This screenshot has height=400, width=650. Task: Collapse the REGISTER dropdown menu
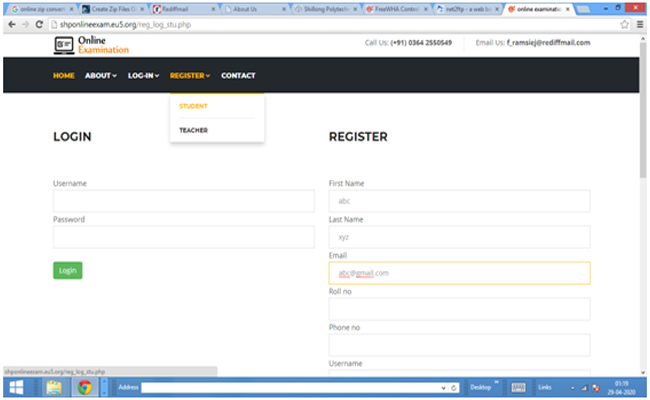[189, 76]
